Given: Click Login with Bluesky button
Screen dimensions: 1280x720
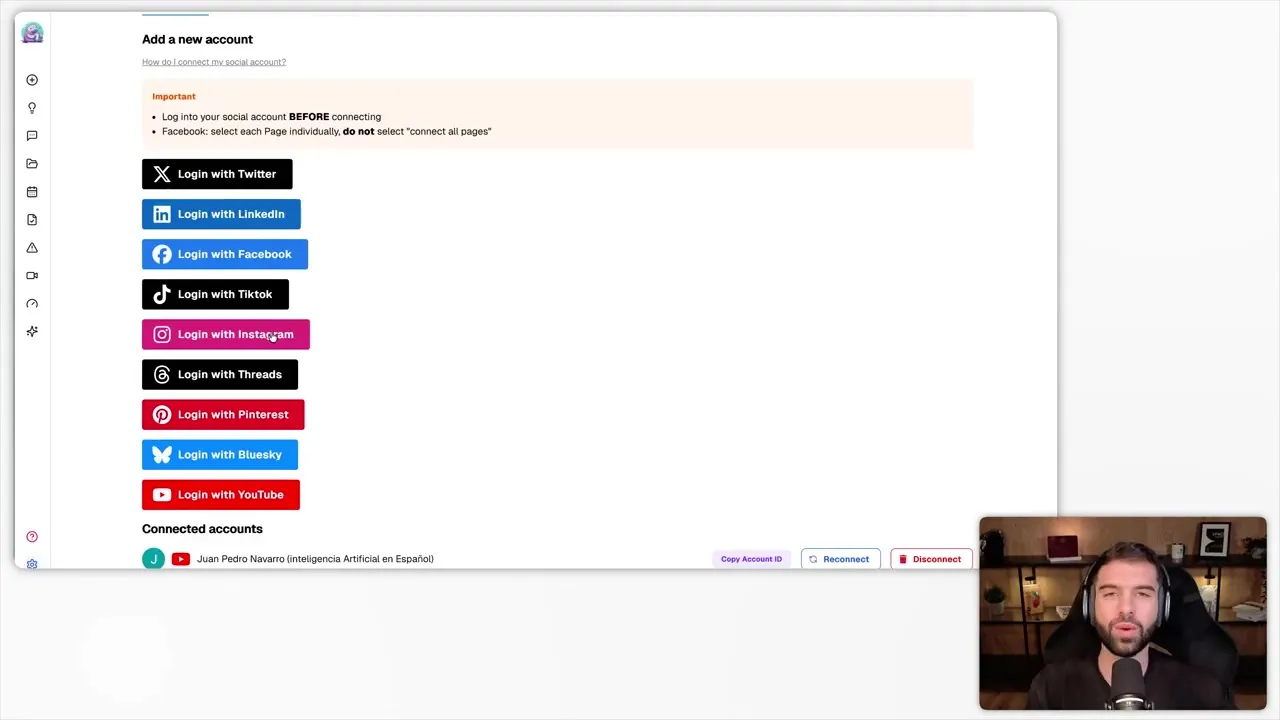Looking at the screenshot, I should coord(220,454).
